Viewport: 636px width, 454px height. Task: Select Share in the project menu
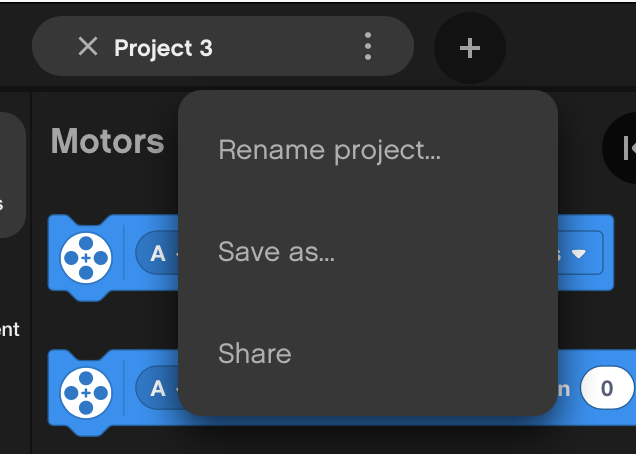254,354
